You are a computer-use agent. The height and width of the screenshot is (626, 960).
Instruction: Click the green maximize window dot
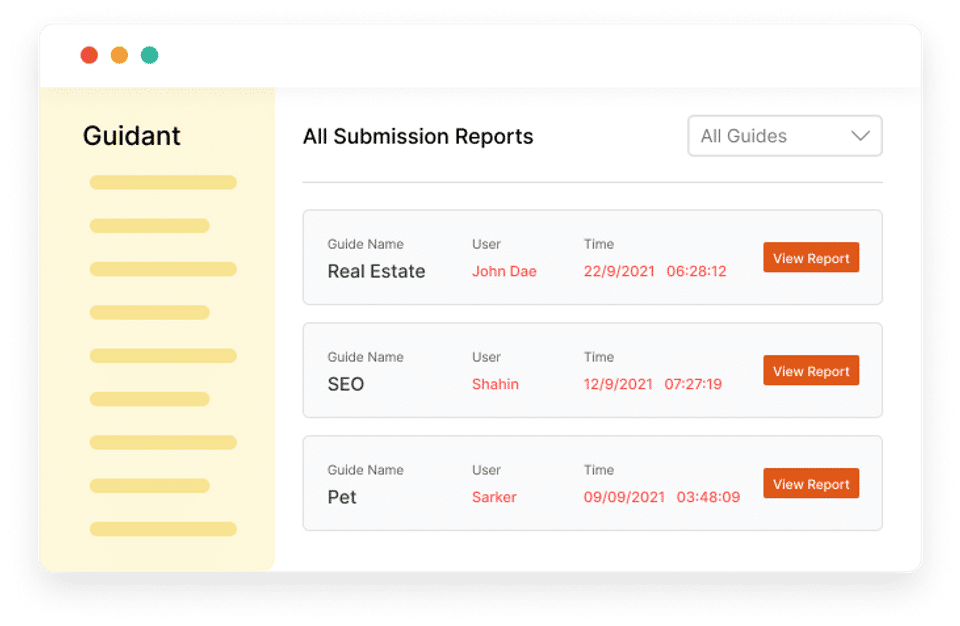(x=149, y=55)
